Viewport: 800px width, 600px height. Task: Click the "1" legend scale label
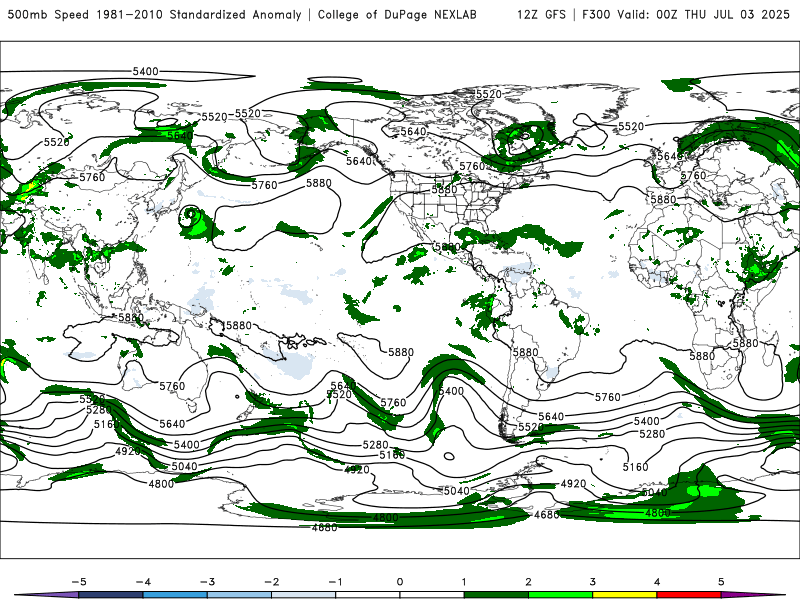[464, 582]
